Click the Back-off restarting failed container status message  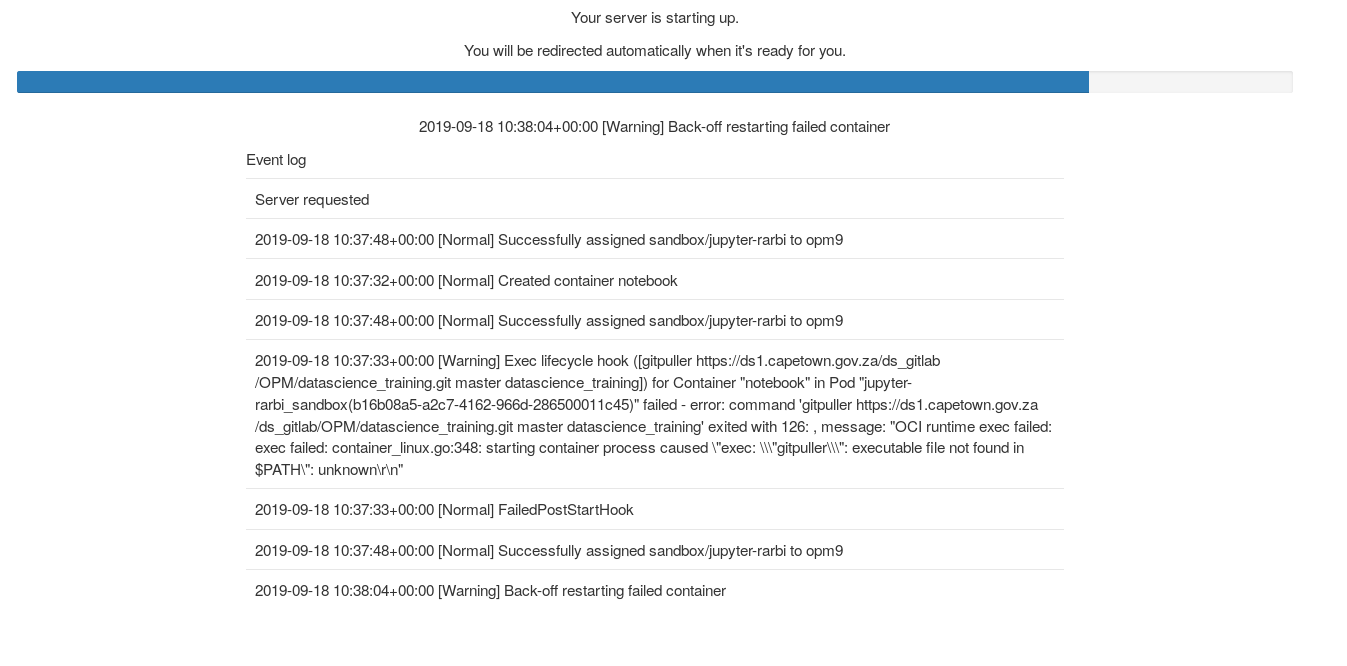pos(654,126)
